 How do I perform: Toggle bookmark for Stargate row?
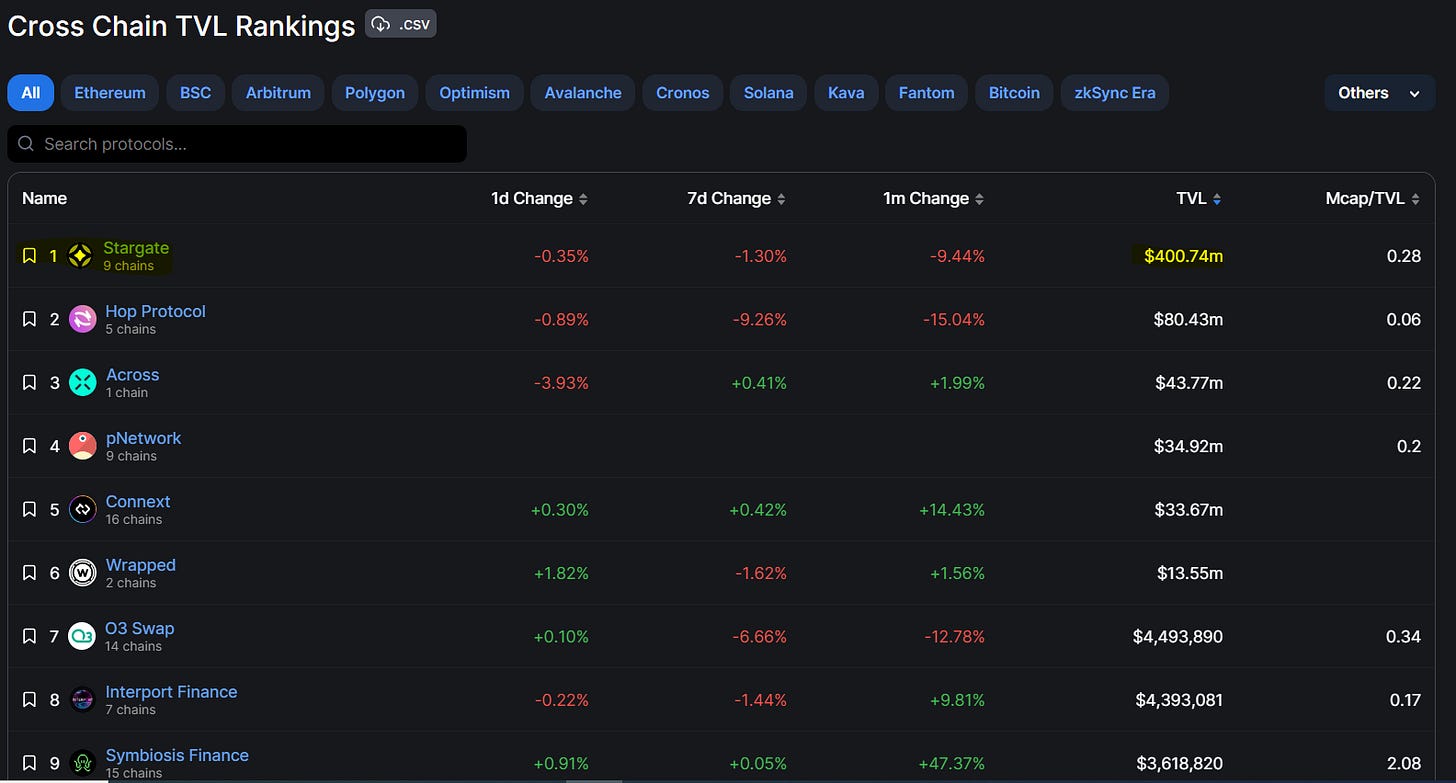[x=29, y=256]
